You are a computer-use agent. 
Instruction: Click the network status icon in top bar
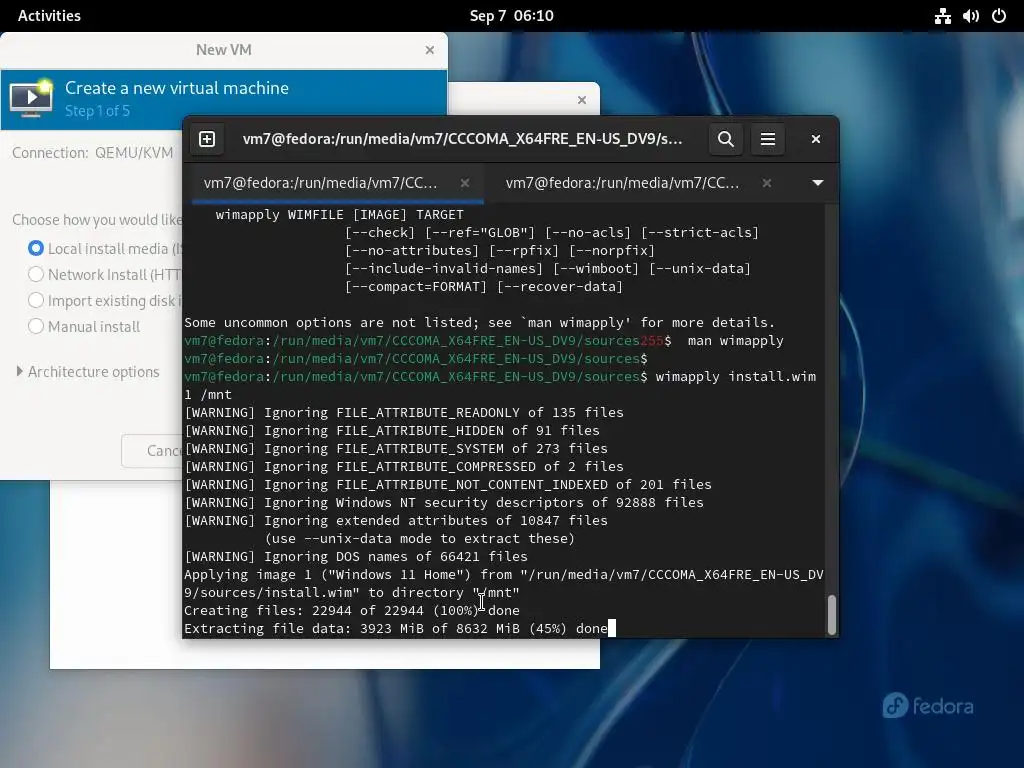tap(942, 16)
